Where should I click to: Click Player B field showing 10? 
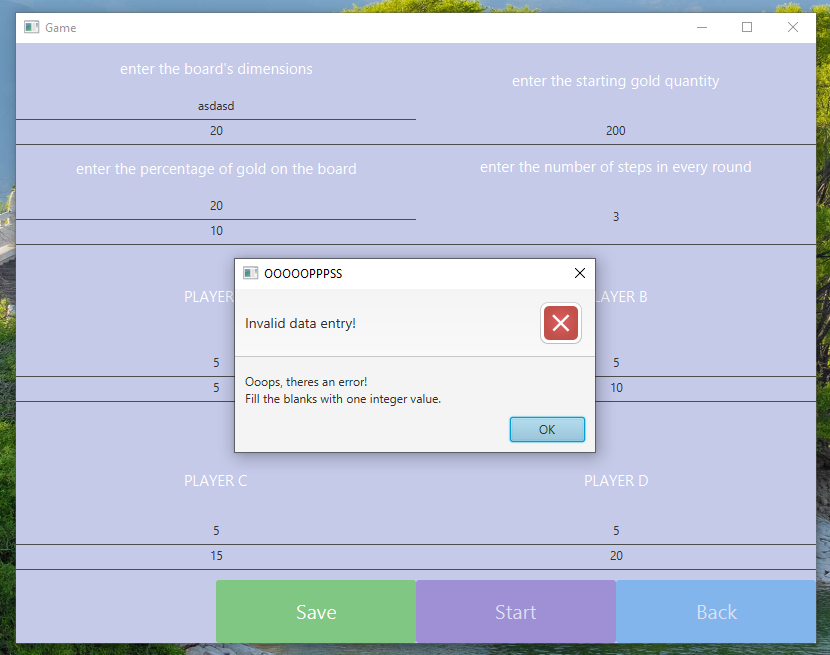705,389
